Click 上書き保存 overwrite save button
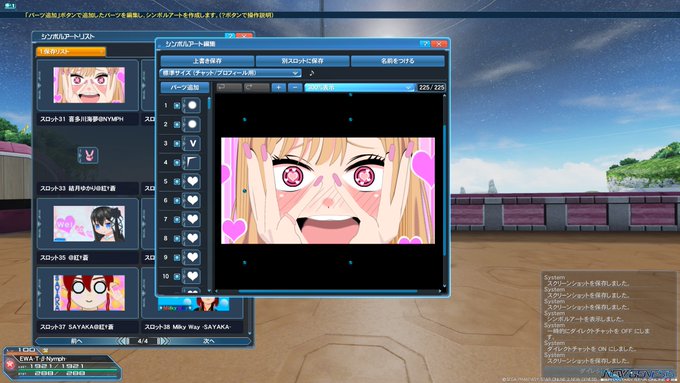680x383 pixels. 207,61
